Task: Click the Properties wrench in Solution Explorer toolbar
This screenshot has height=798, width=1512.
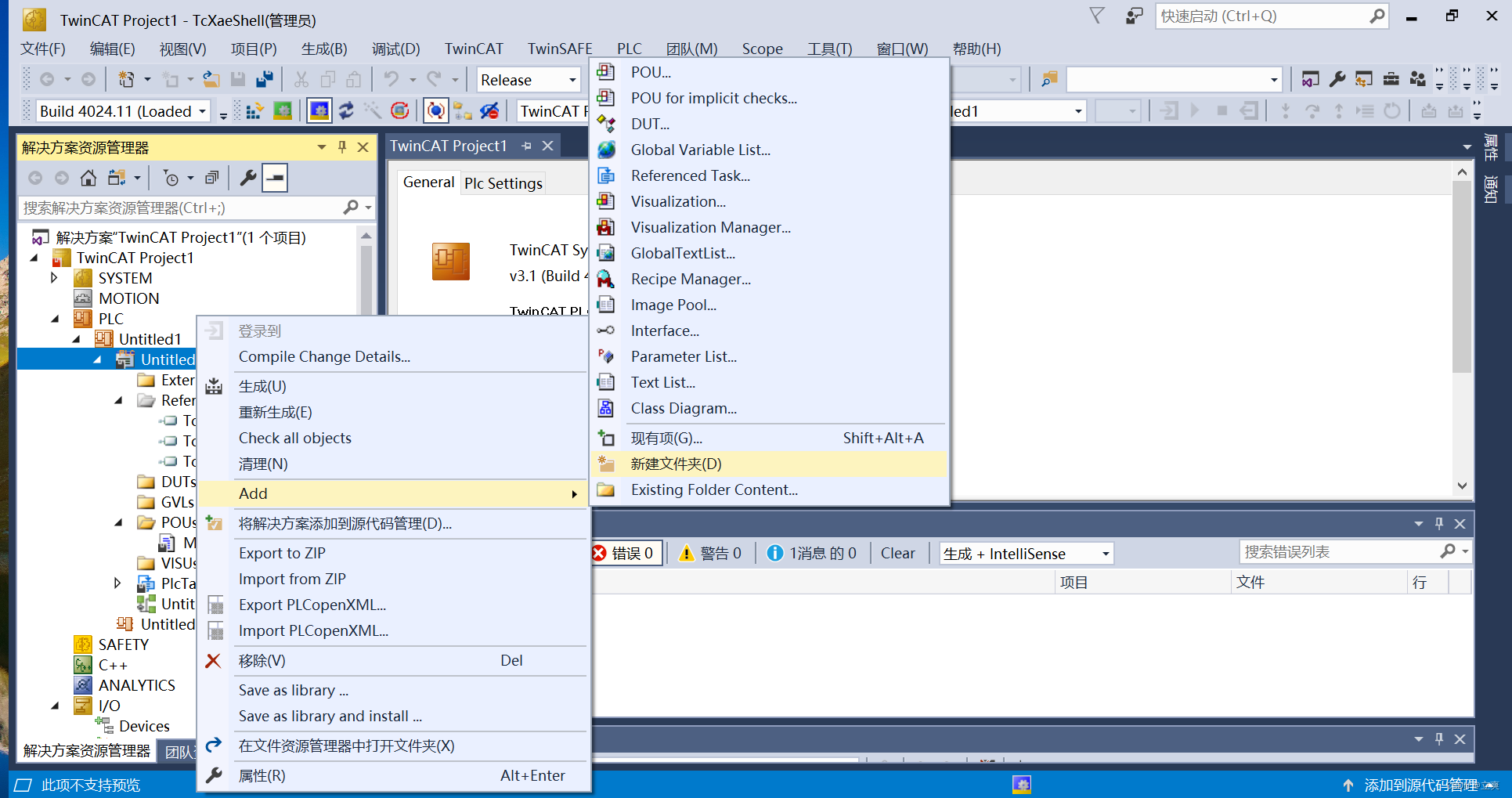Action: click(248, 178)
